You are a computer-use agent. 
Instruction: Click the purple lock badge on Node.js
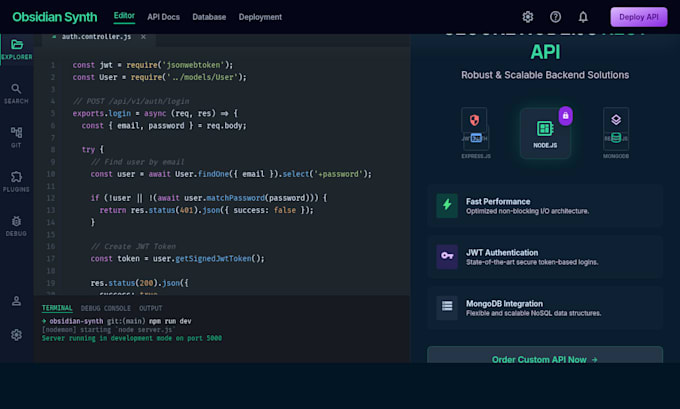click(566, 116)
